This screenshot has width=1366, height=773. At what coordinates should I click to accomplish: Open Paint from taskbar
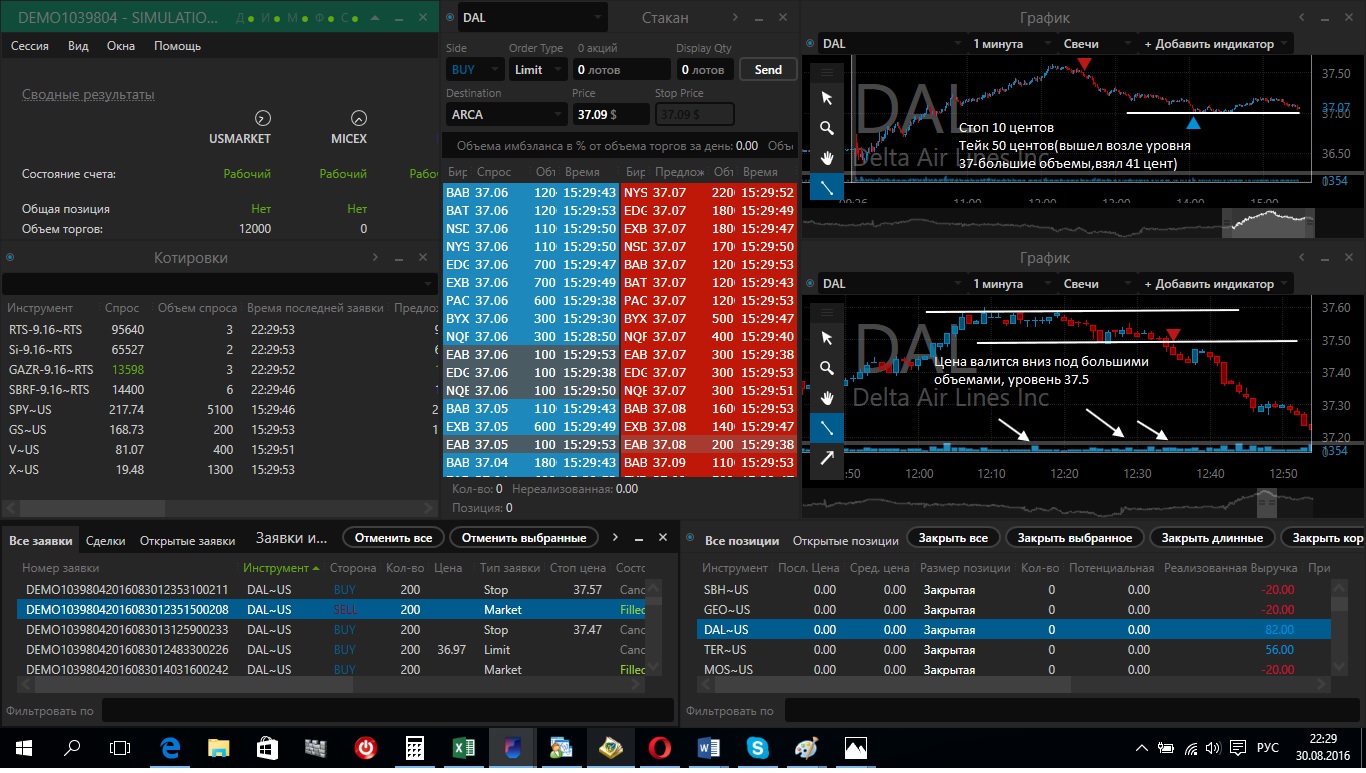pos(806,748)
